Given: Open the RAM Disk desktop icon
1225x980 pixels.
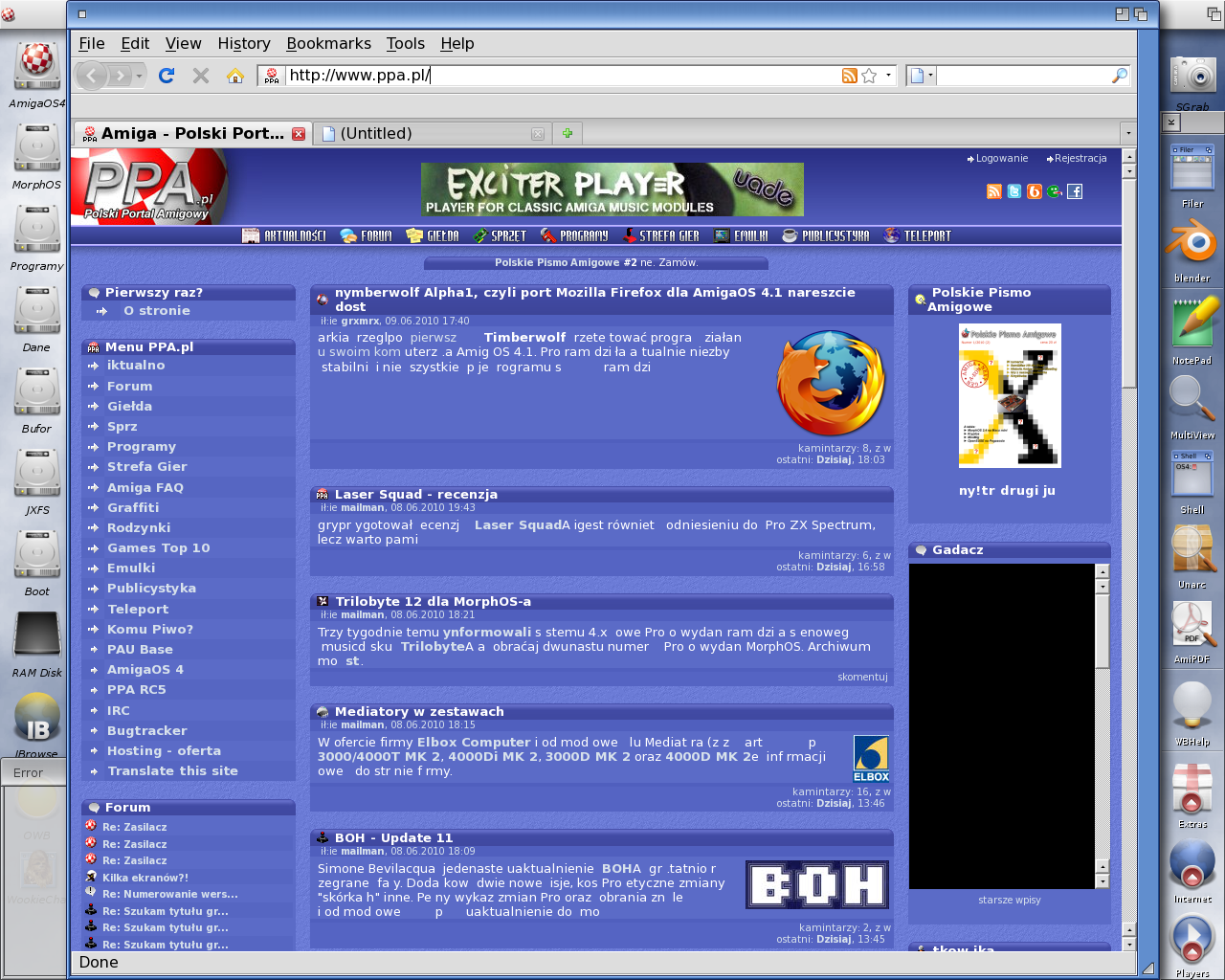Looking at the screenshot, I should click(36, 636).
